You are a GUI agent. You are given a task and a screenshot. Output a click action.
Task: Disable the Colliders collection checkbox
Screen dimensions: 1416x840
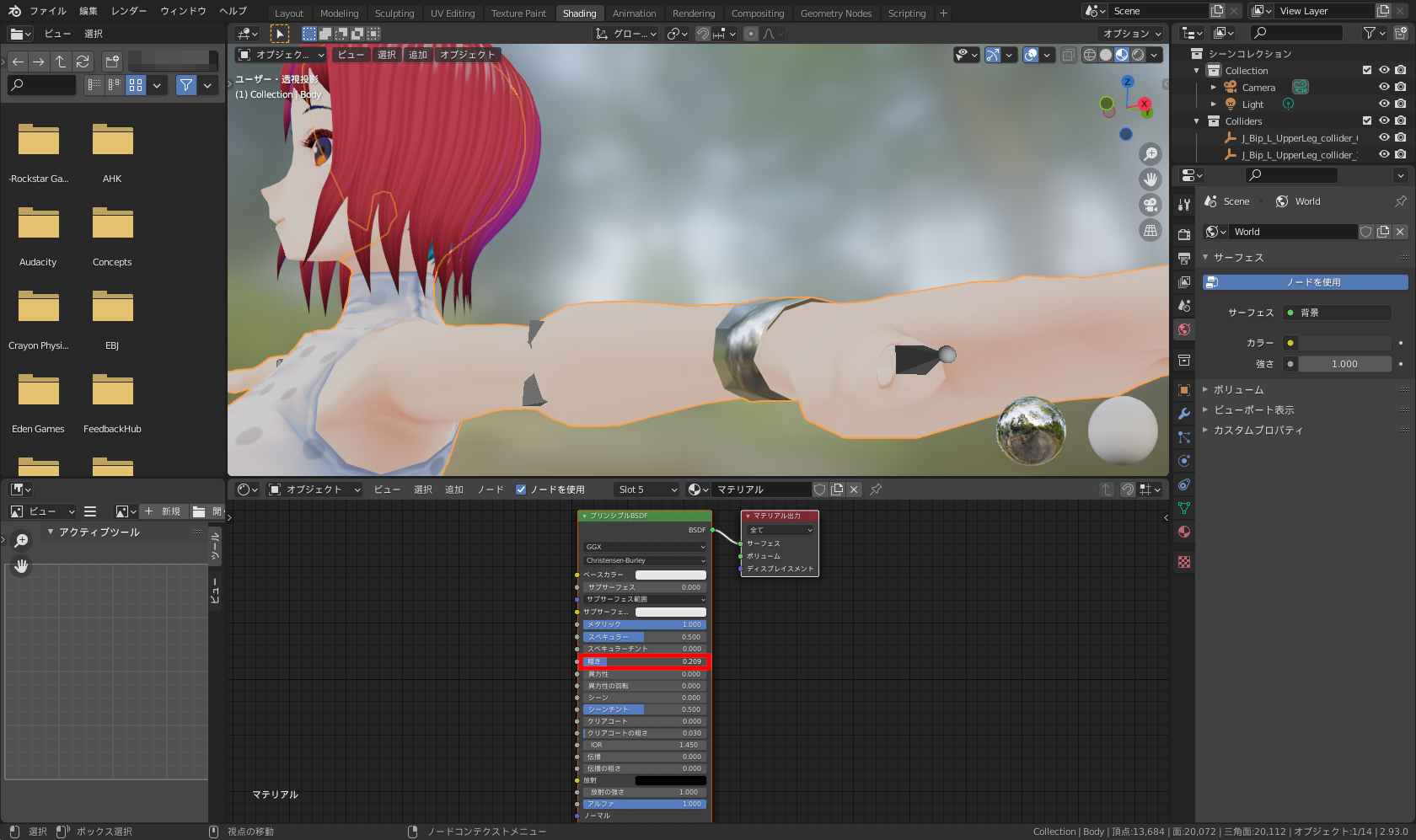(x=1367, y=120)
